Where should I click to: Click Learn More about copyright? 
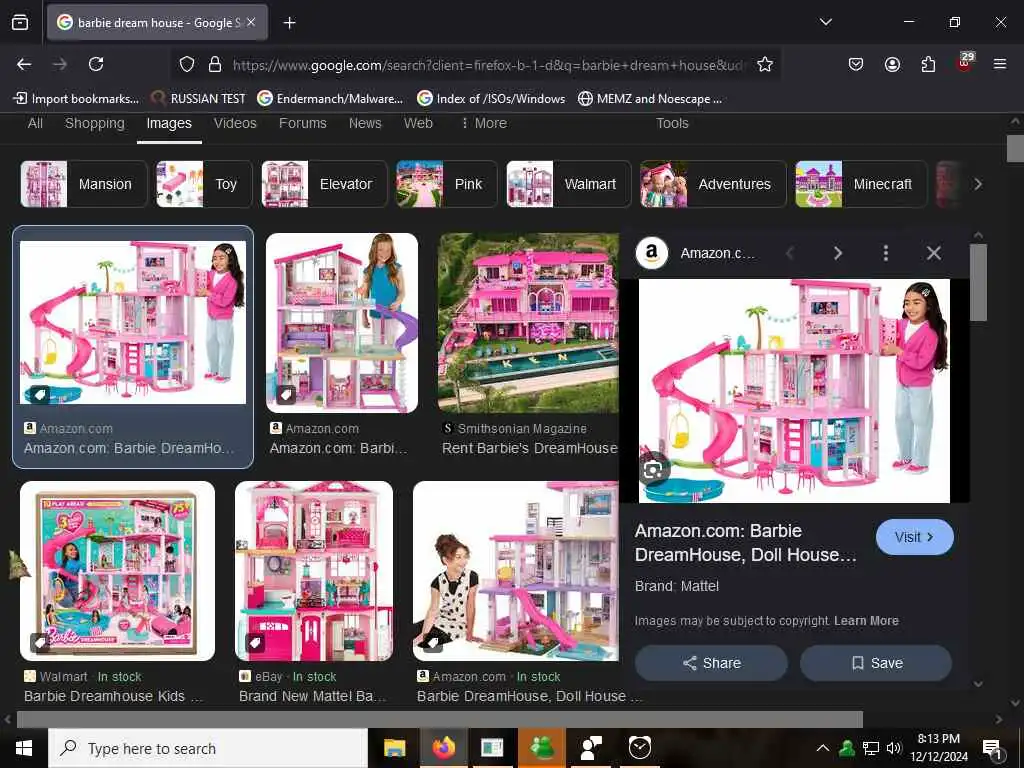point(866,621)
